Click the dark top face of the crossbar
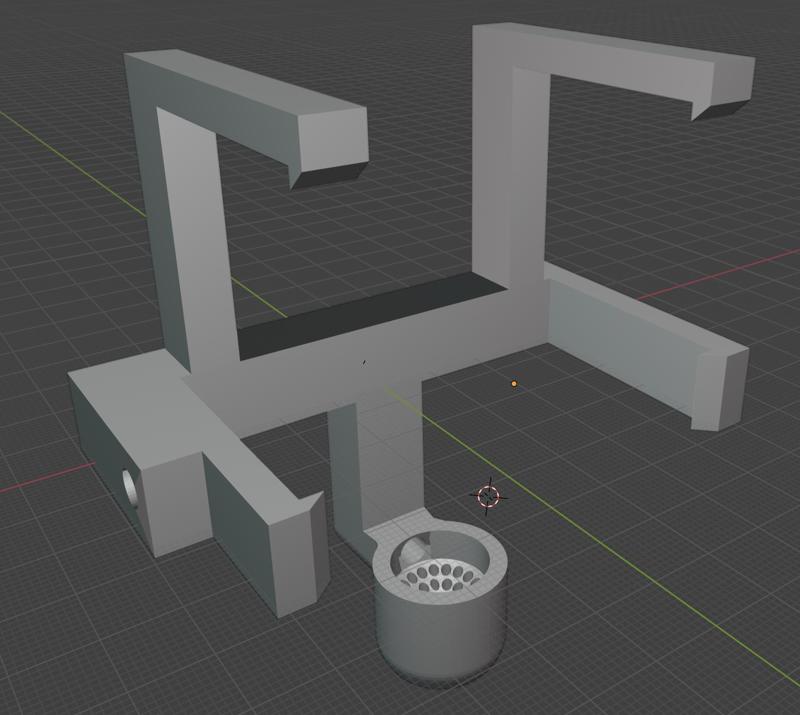This screenshot has width=800, height=715. coord(371,317)
